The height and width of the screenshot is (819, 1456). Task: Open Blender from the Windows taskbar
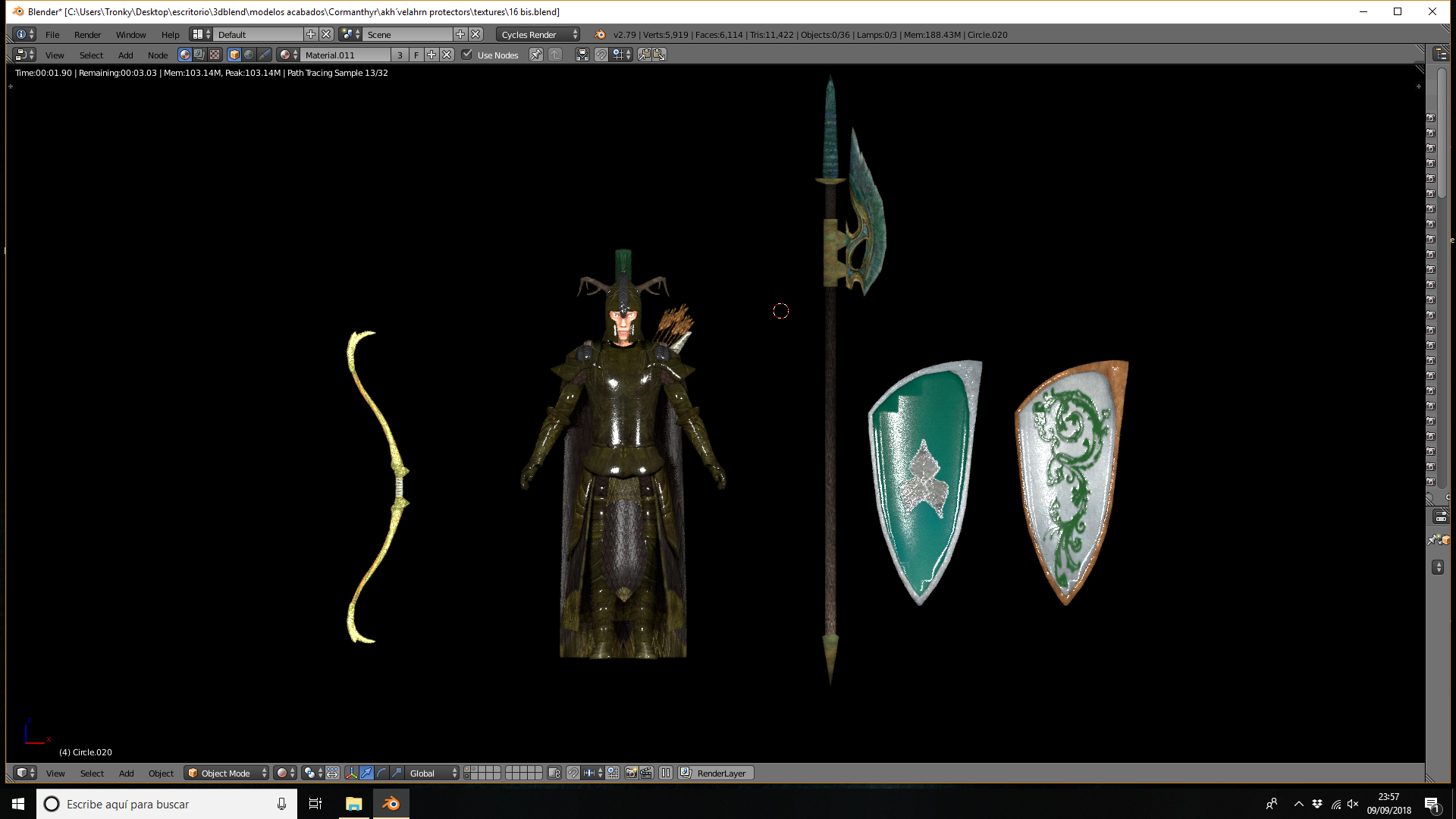coord(391,804)
